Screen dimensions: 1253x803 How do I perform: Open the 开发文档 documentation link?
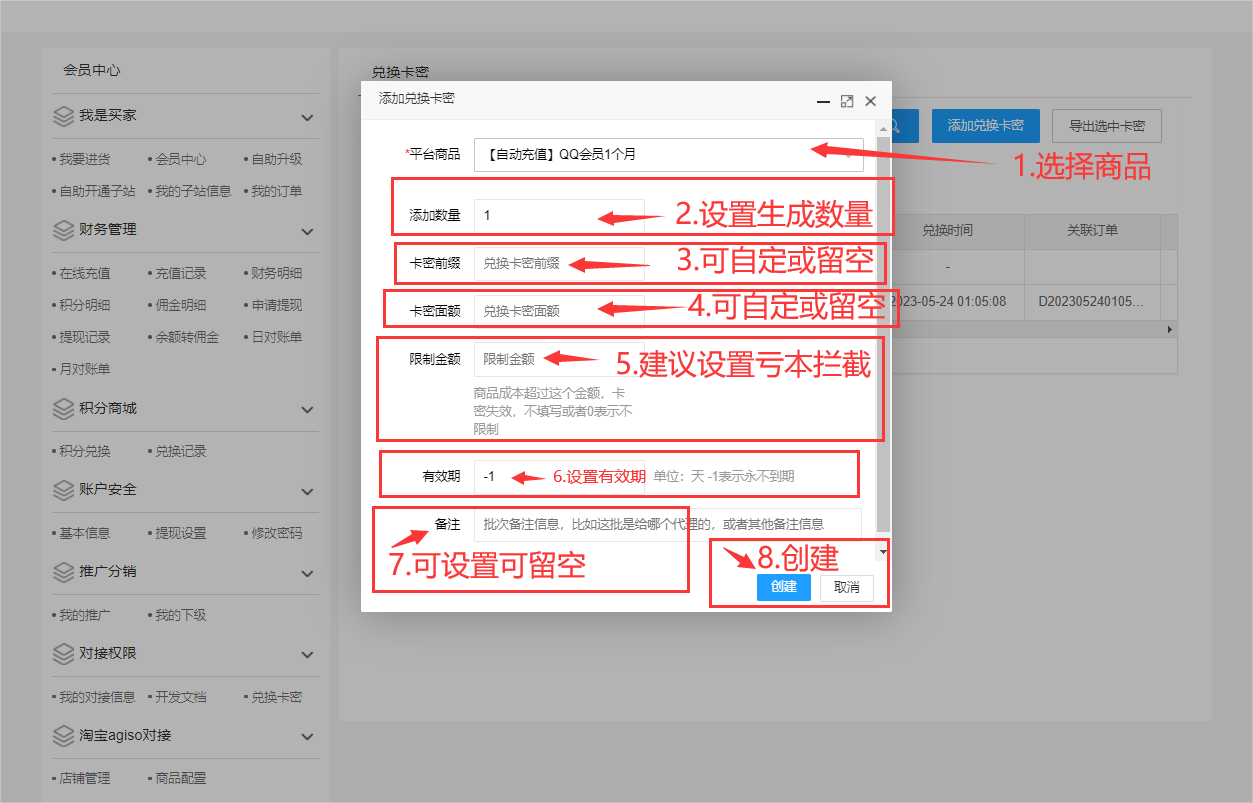[x=179, y=696]
